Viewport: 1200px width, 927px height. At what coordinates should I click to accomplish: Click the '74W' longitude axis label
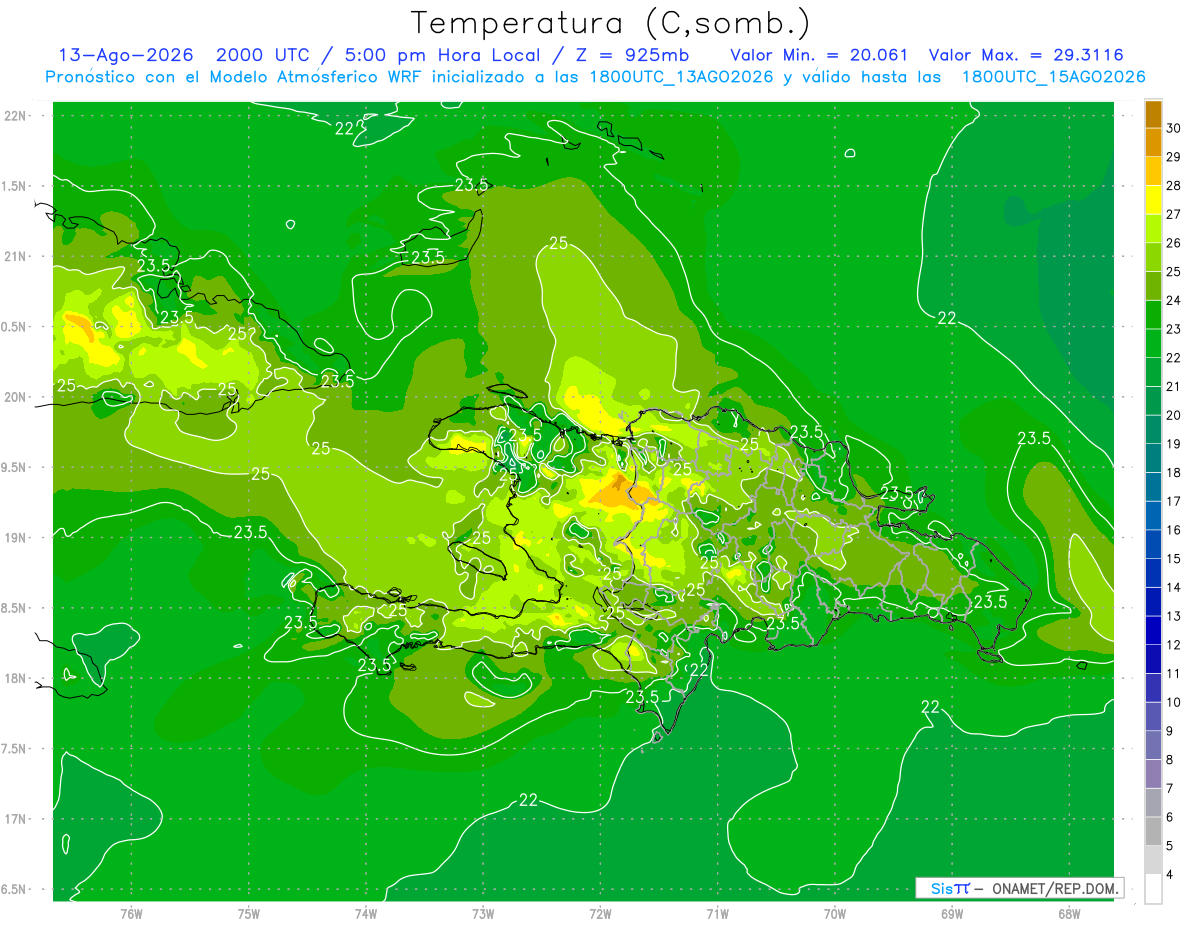[x=365, y=913]
